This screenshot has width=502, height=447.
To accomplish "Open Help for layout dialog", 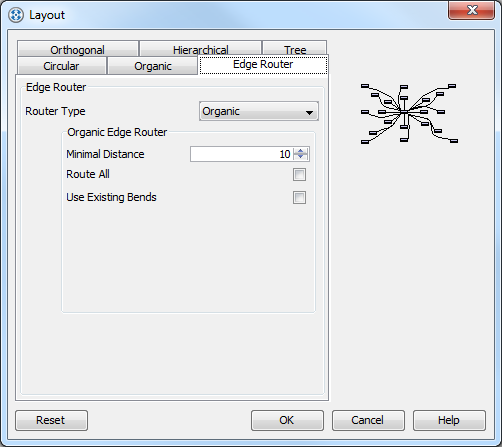I will 449,420.
